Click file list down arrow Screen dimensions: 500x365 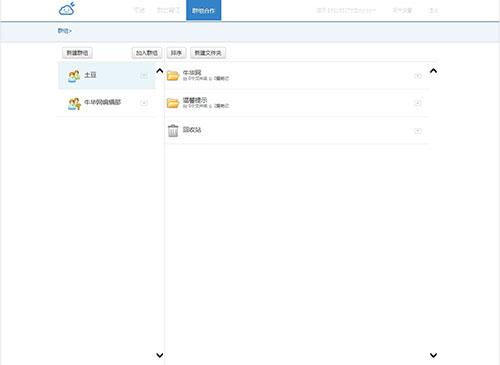tap(433, 355)
